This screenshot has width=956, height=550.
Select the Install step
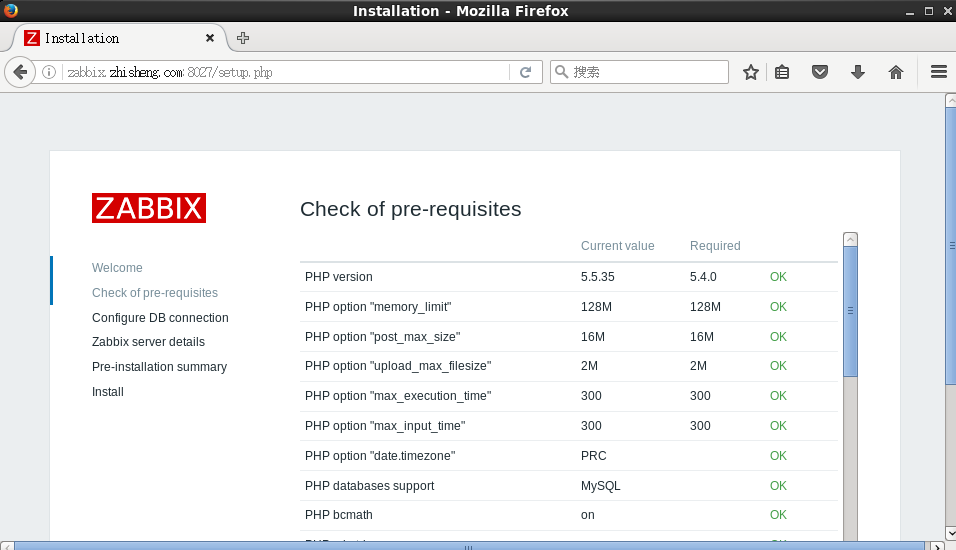(x=108, y=392)
